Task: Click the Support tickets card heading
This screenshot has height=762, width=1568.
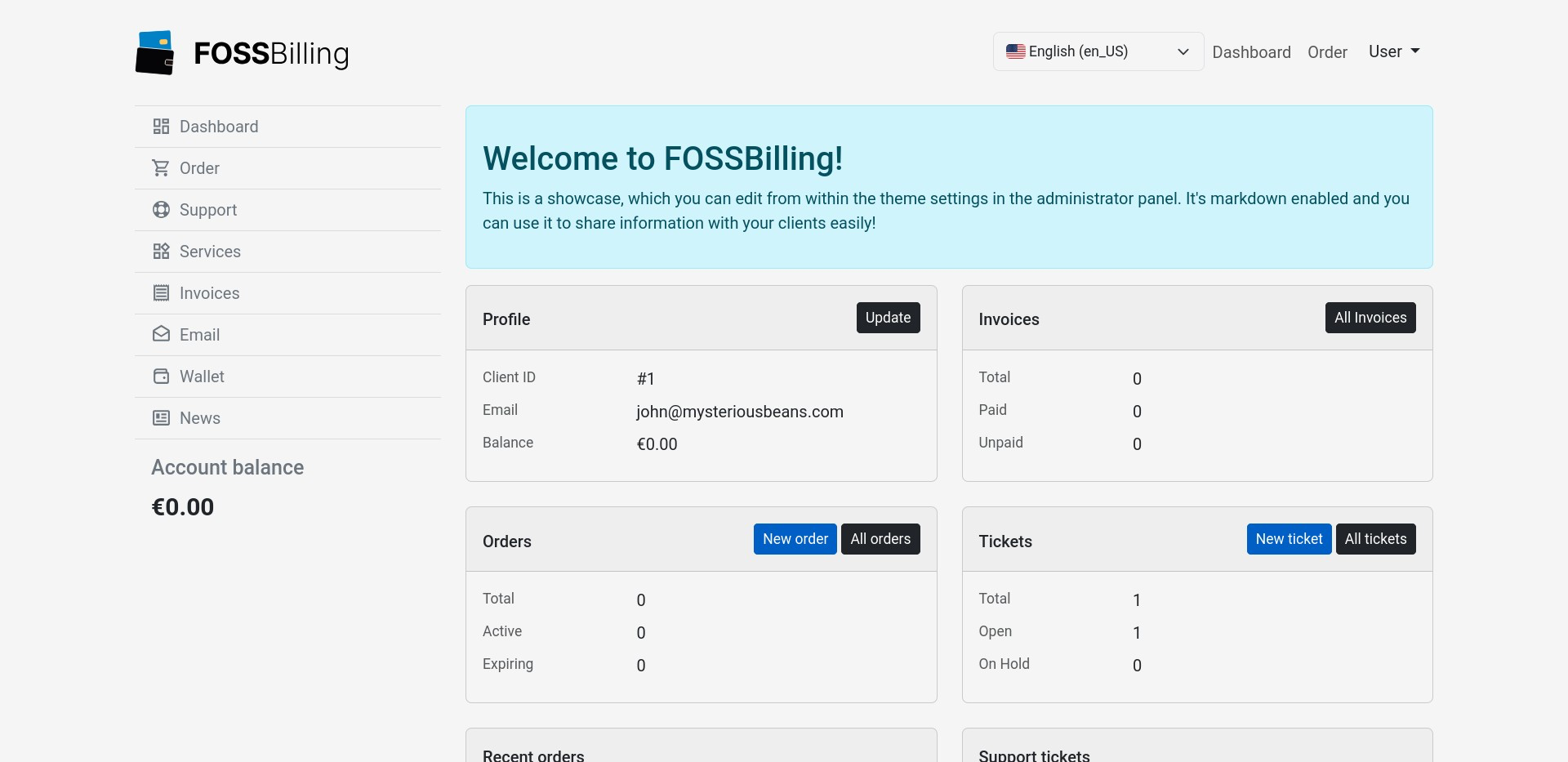Action: (1034, 755)
